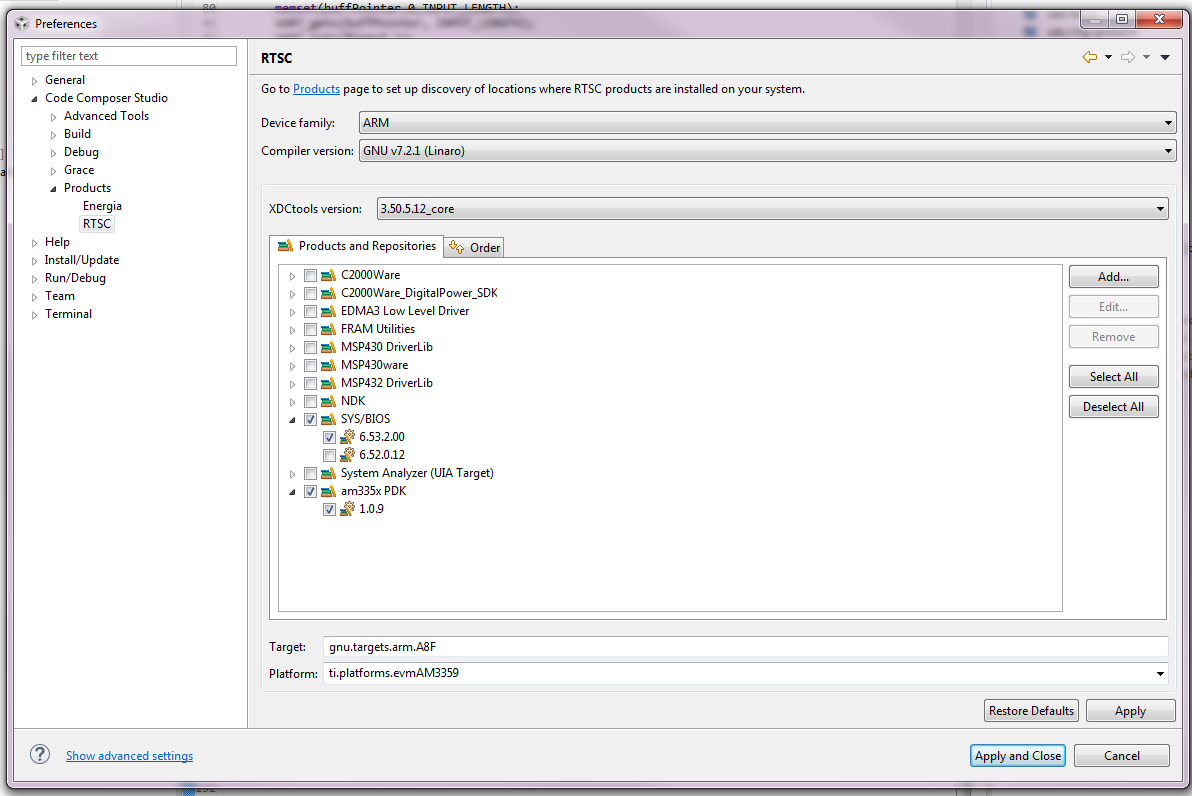Open the Platform combo box dropdown

click(x=1160, y=674)
